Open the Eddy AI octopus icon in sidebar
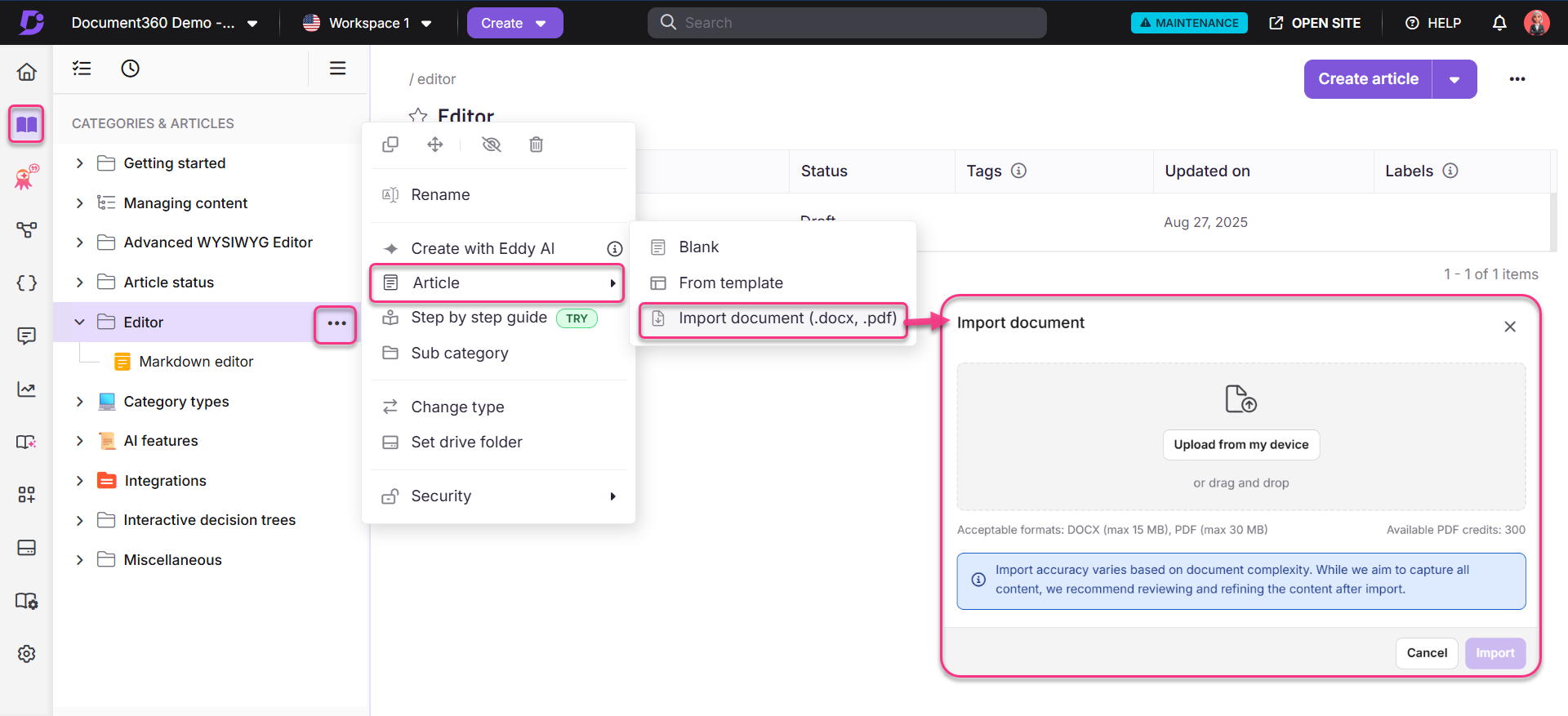The width and height of the screenshot is (1568, 716). click(26, 177)
